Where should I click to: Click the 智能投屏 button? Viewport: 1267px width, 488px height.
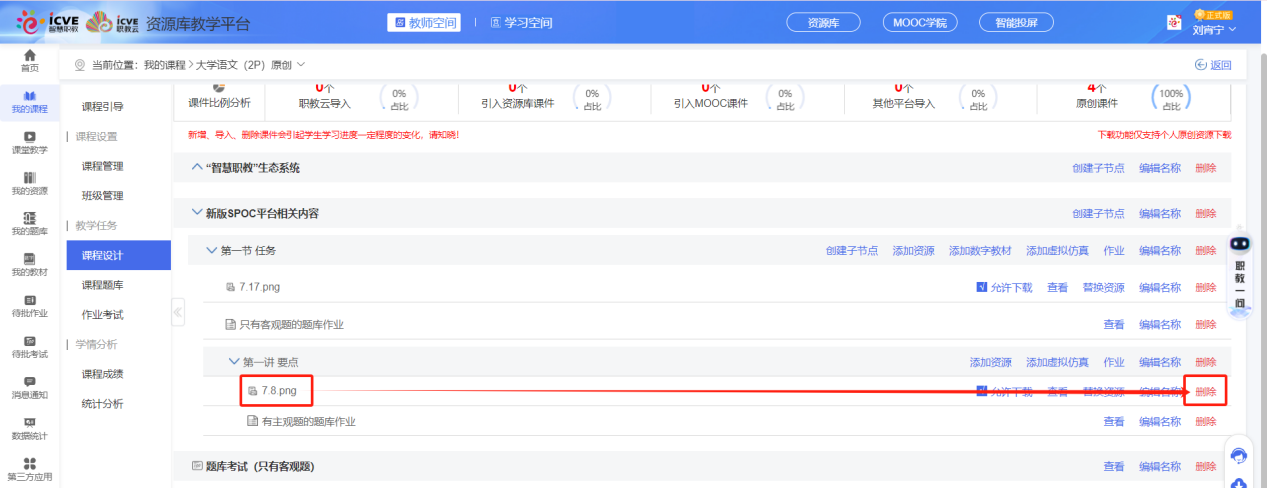point(1014,23)
